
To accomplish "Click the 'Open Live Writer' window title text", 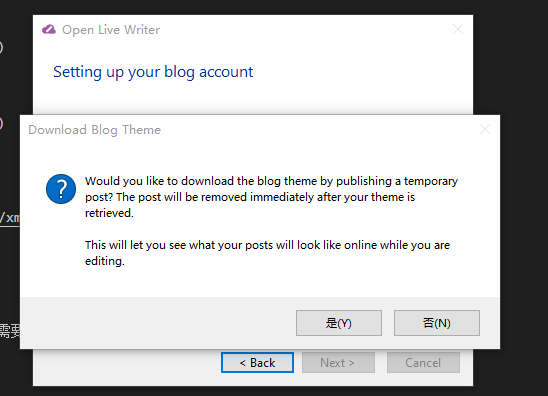I will (x=111, y=30).
